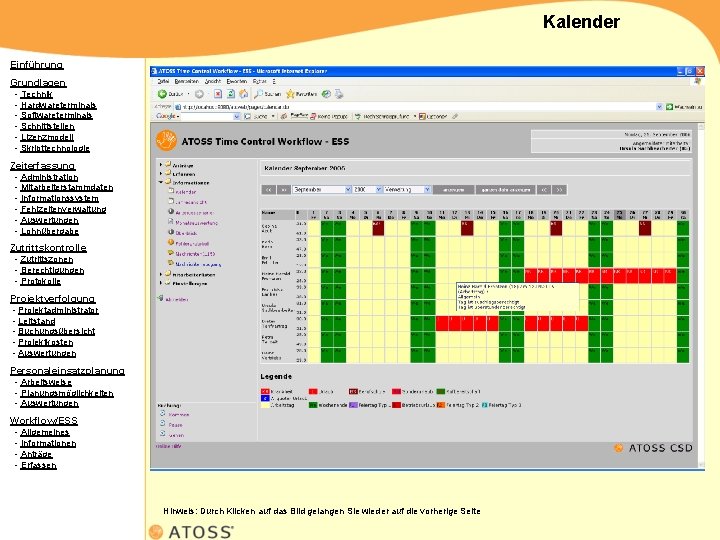Click the yellow Arbeitstag legend swatch
This screenshot has width=720, height=540.
tap(265, 405)
